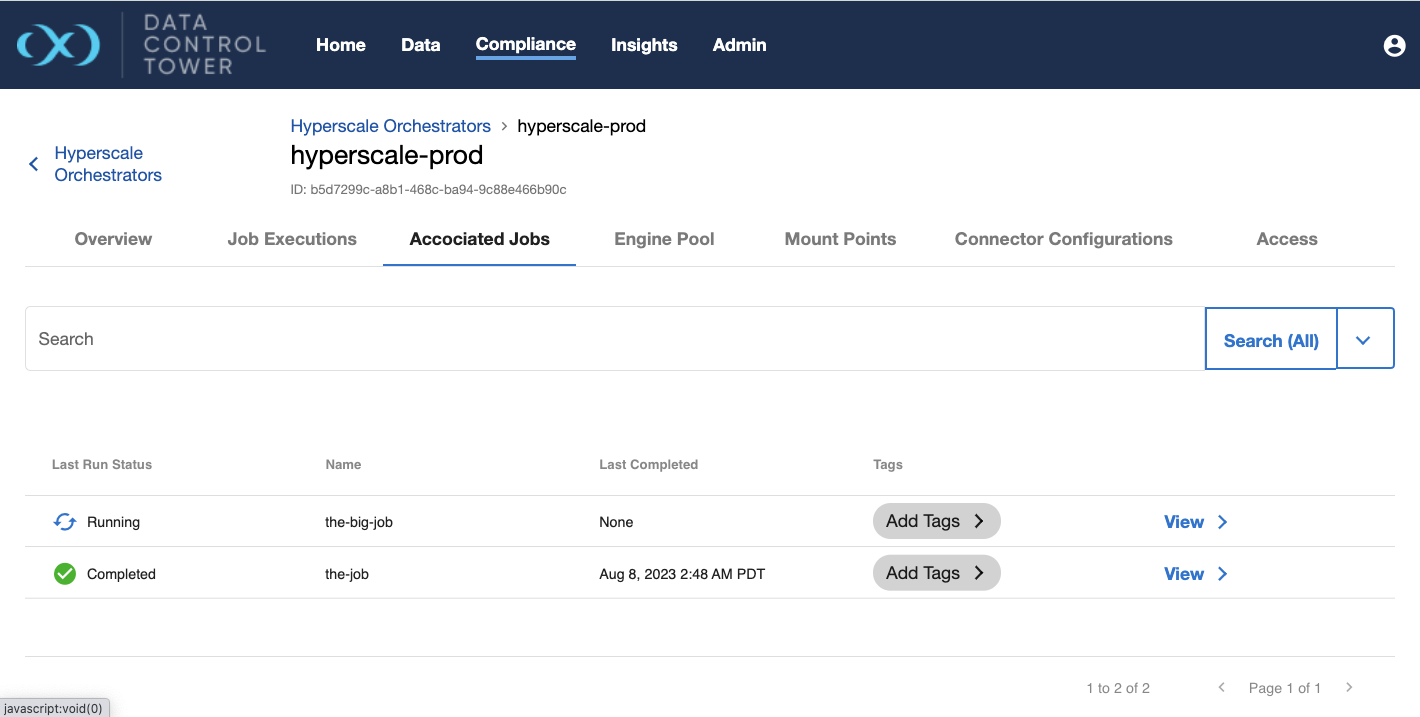
Task: Expand Add Tags for the-job
Action: coord(936,573)
